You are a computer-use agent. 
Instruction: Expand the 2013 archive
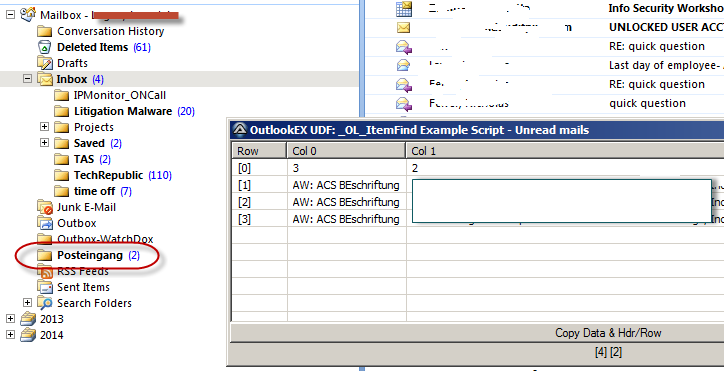point(10,319)
